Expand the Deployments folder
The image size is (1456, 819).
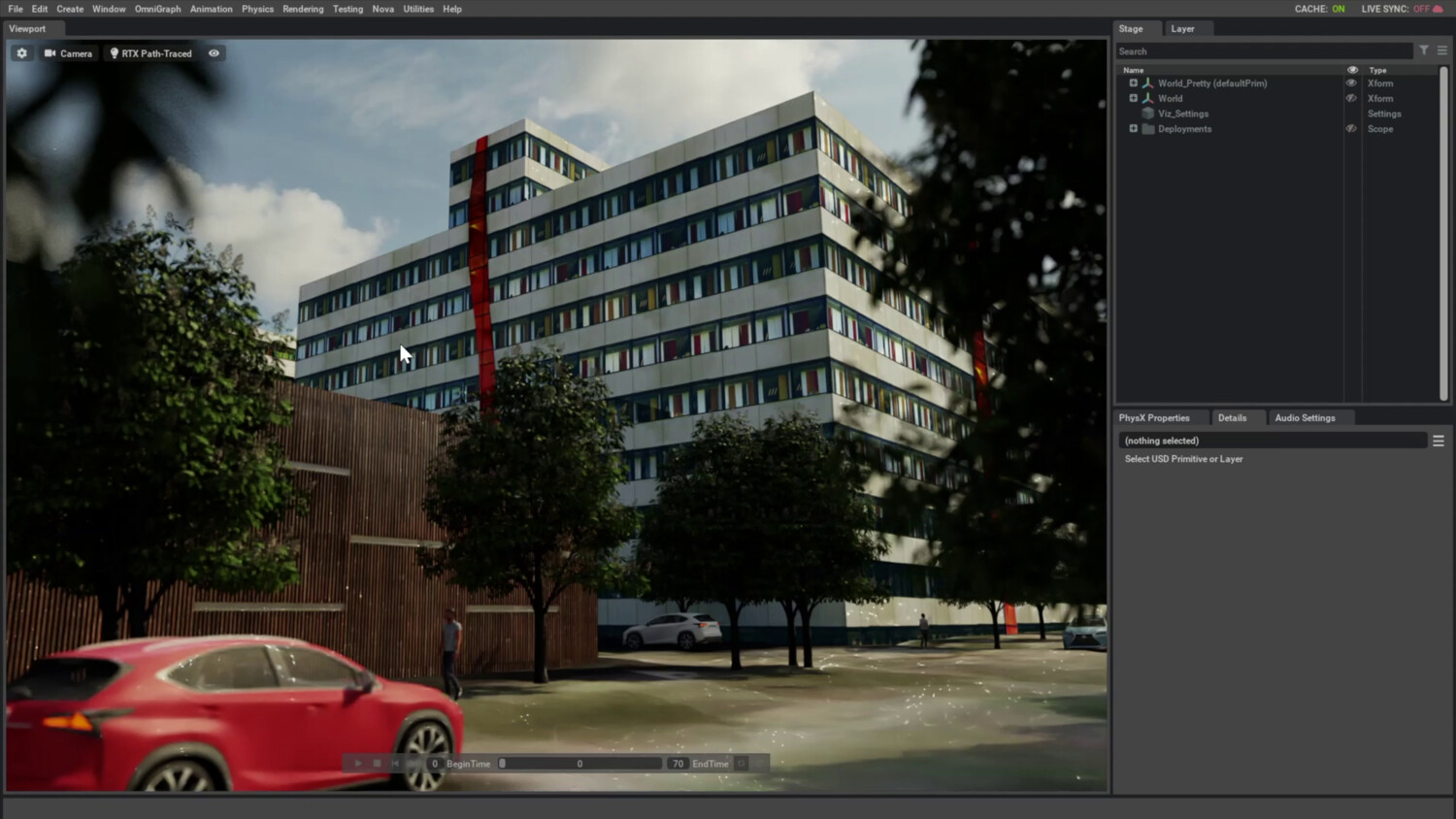pos(1133,128)
